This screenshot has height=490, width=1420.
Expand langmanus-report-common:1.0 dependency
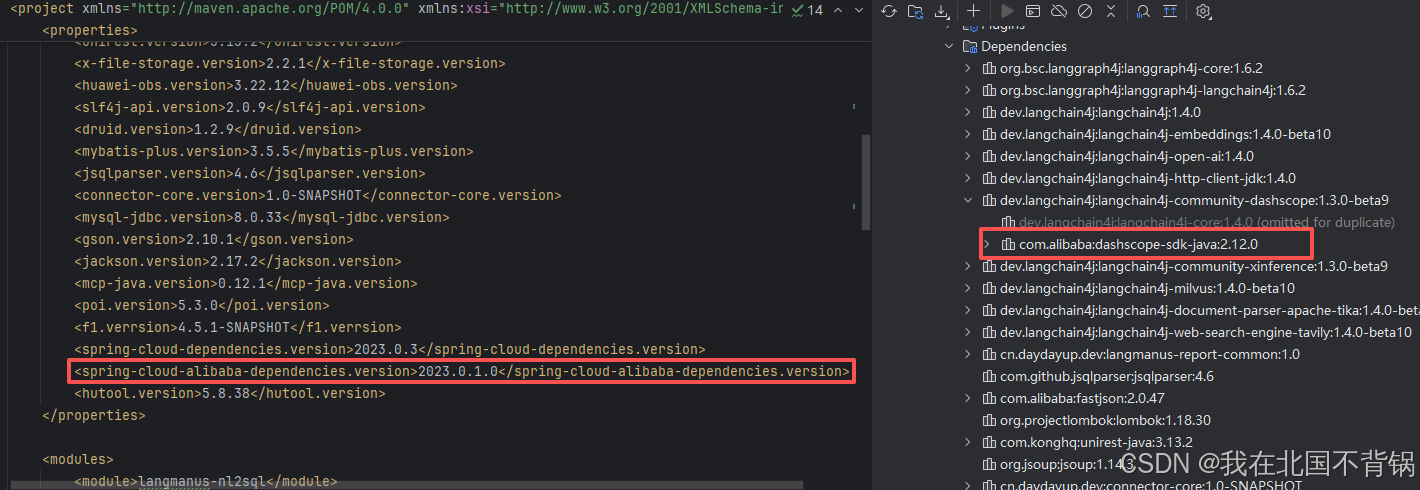(x=967, y=354)
